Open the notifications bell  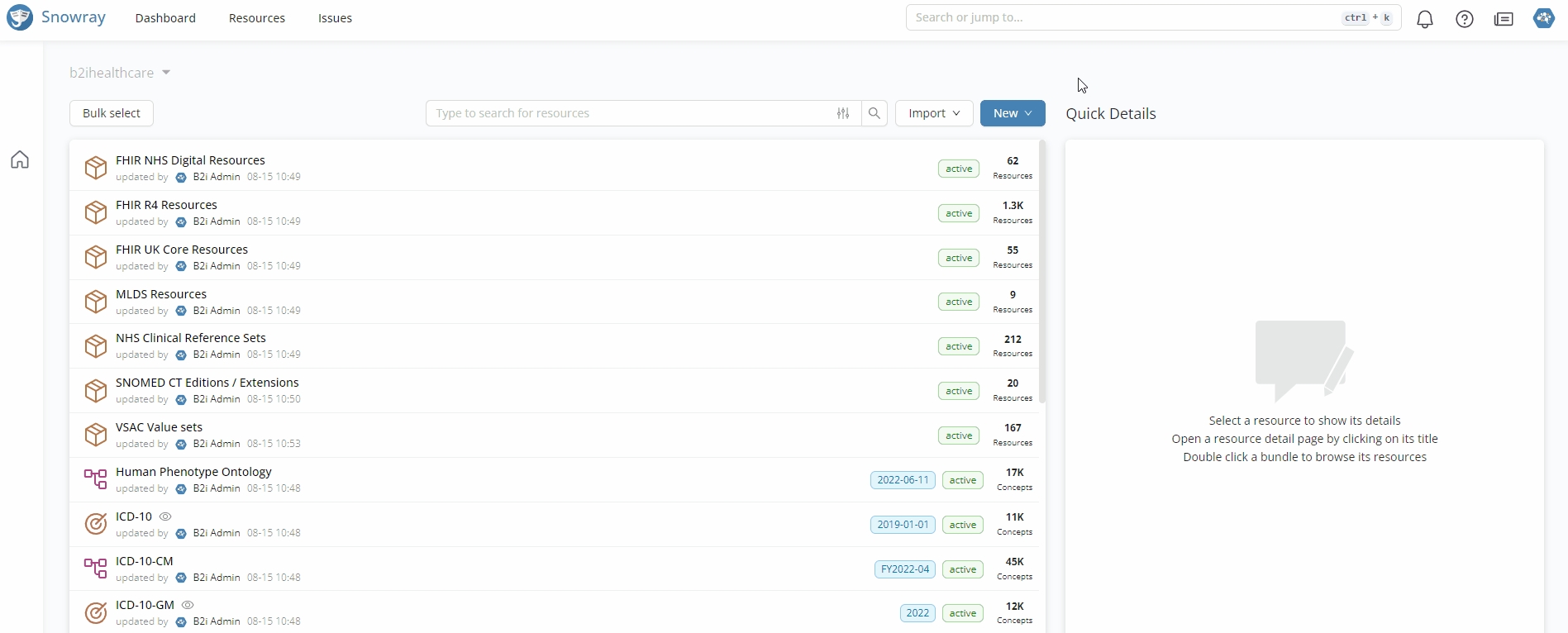[1424, 19]
